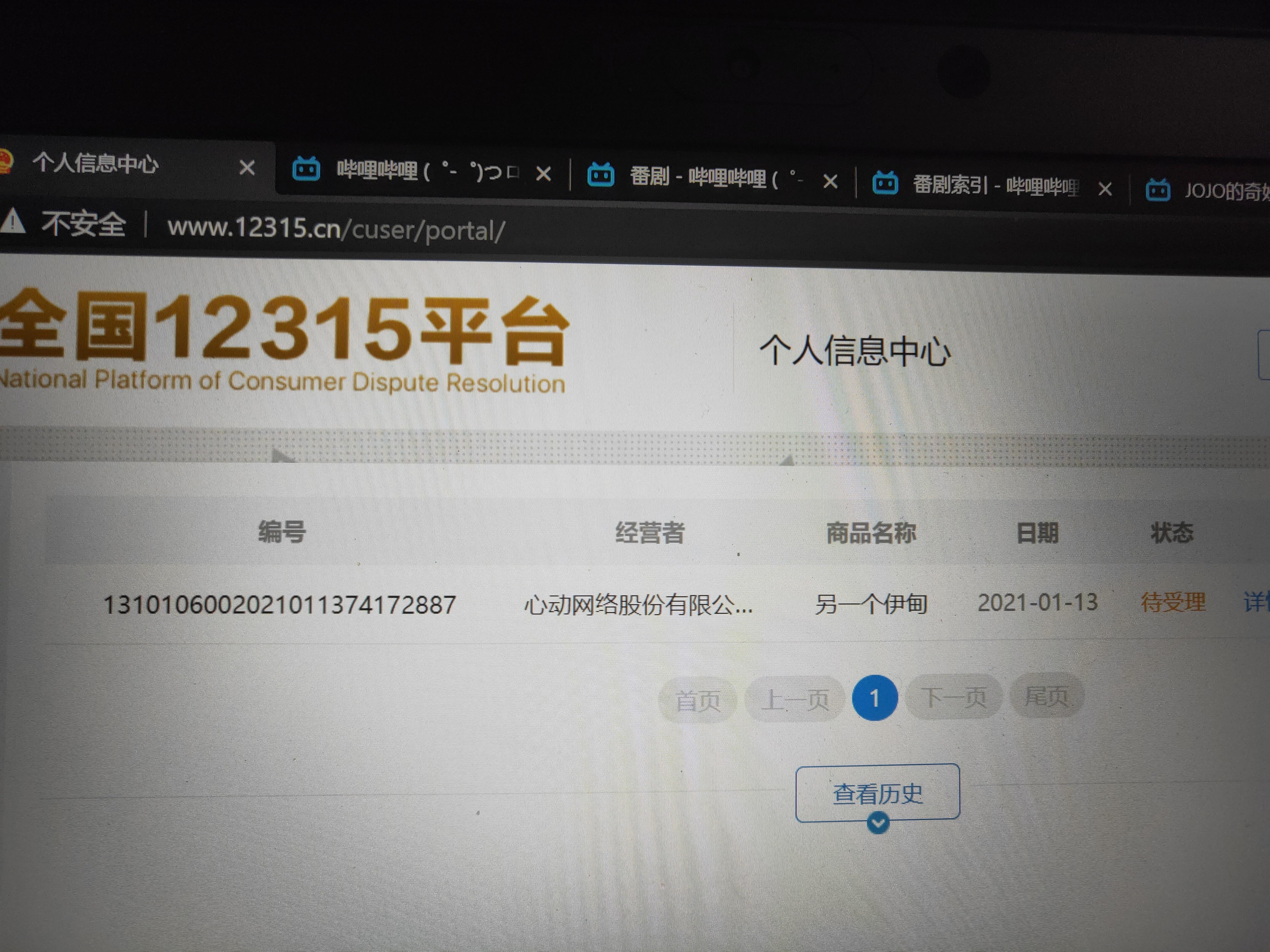The height and width of the screenshot is (952, 1270).
Task: Close the 番剧 - 哔哩哔哩 tab
Action: click(x=830, y=182)
